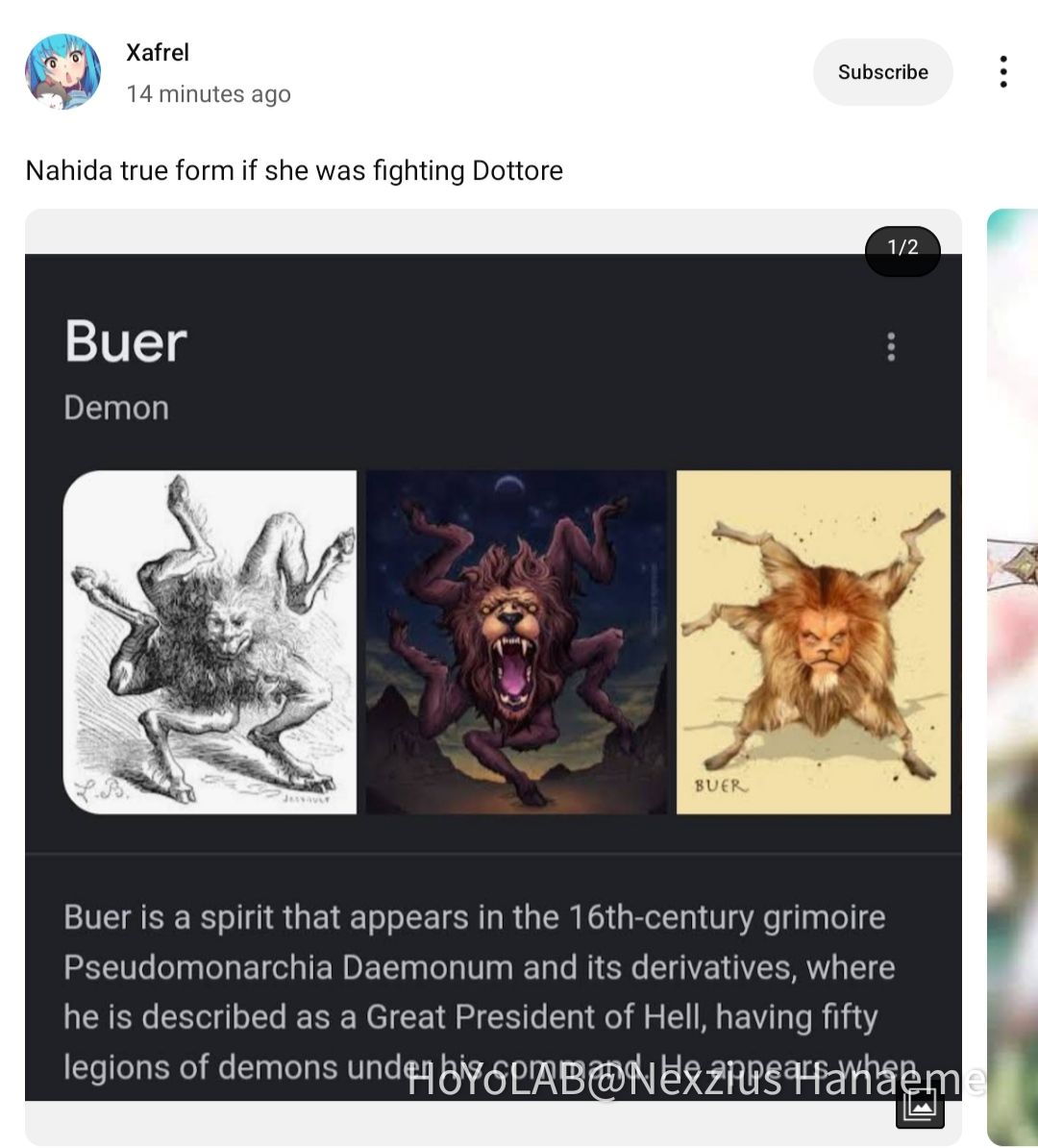
Task: View the black-and-white Buer engraving
Action: click(210, 641)
